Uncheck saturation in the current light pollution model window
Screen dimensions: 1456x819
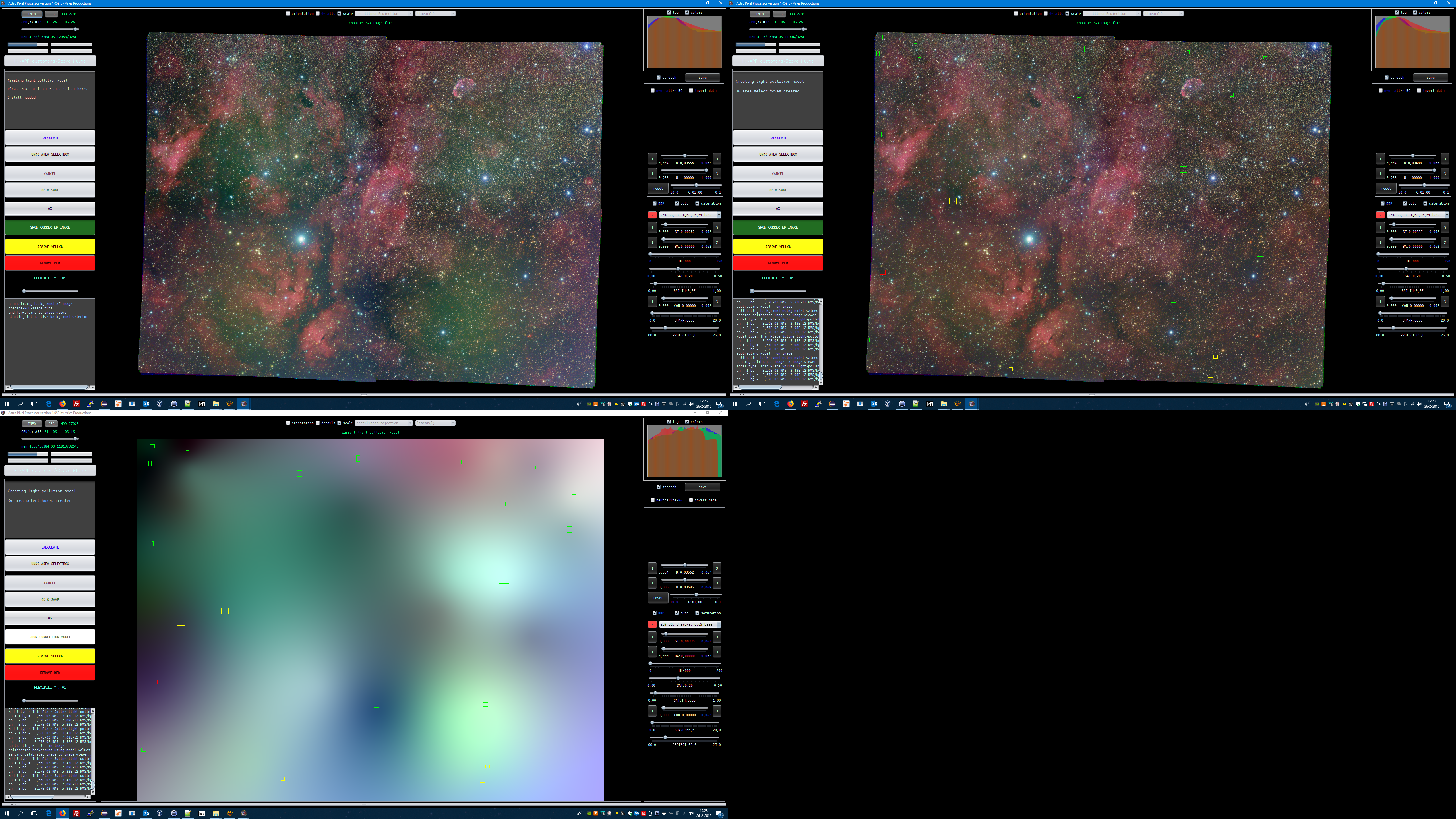tap(697, 613)
